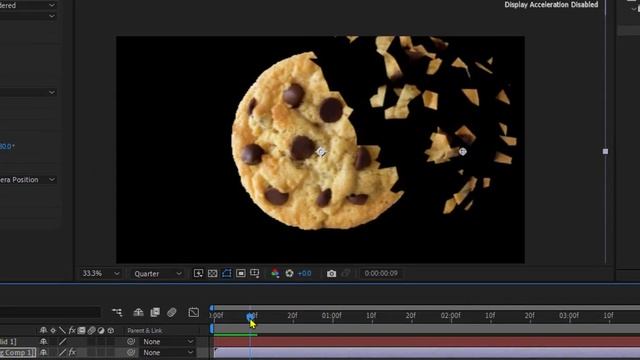Select the Comp 1 layer name

click(18, 353)
